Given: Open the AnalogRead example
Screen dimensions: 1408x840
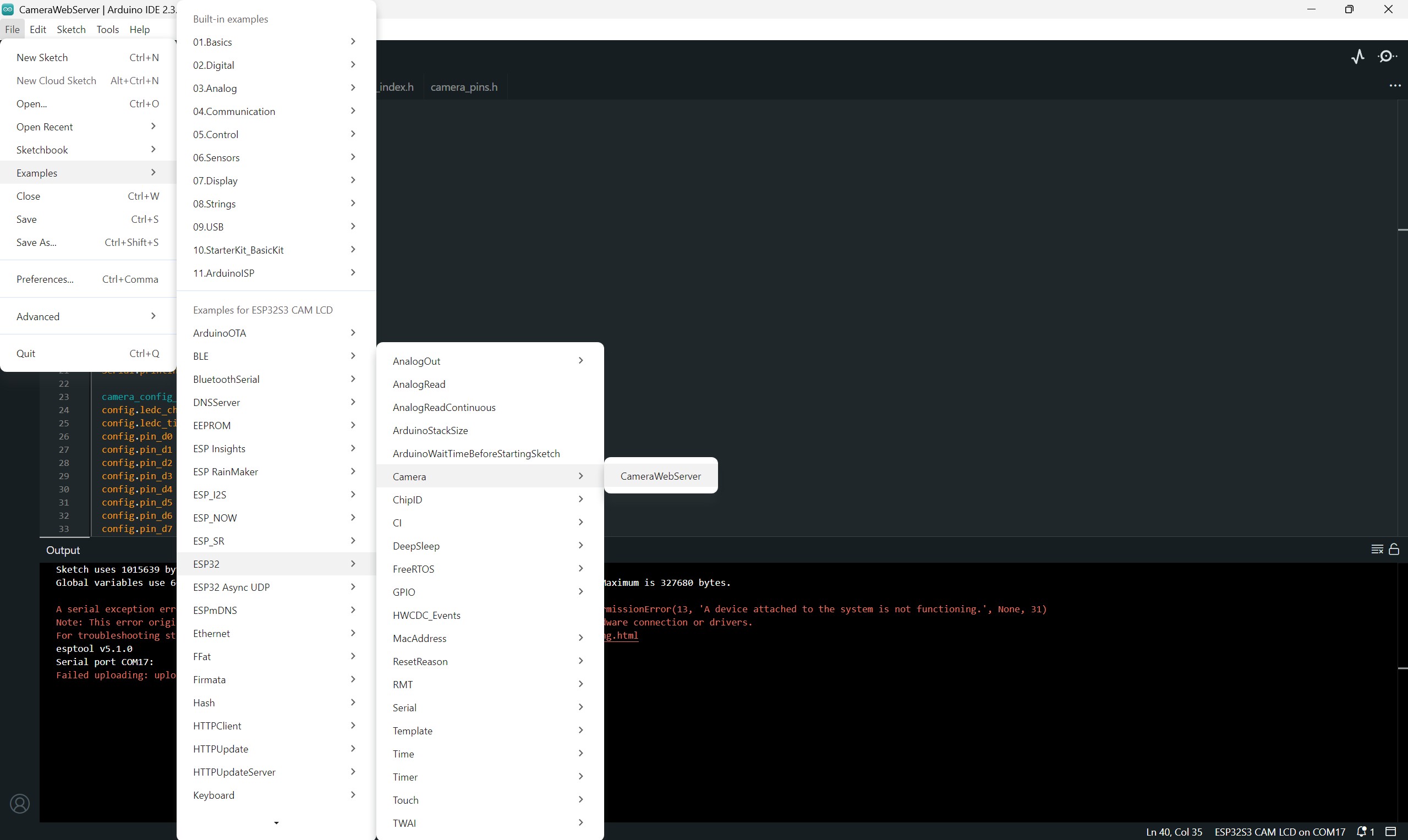Looking at the screenshot, I should click(x=419, y=385).
